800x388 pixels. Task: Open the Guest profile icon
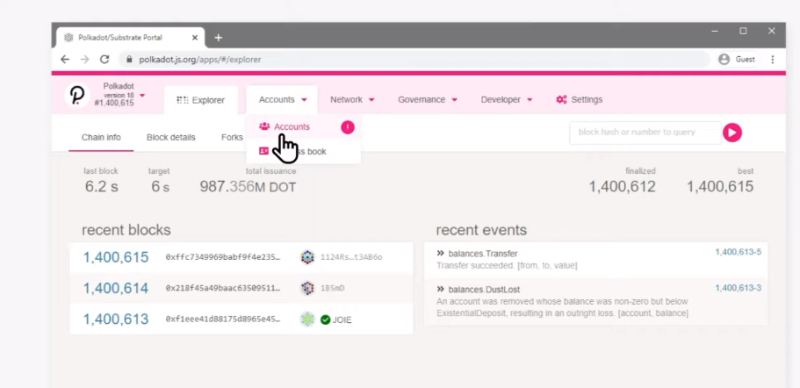coord(723,59)
